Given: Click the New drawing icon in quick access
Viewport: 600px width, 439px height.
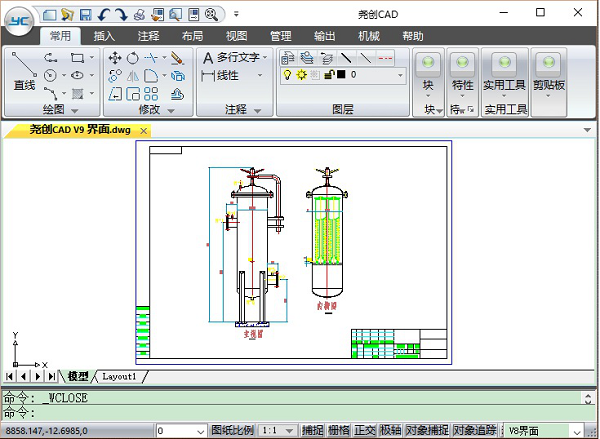Looking at the screenshot, I should coord(50,15).
